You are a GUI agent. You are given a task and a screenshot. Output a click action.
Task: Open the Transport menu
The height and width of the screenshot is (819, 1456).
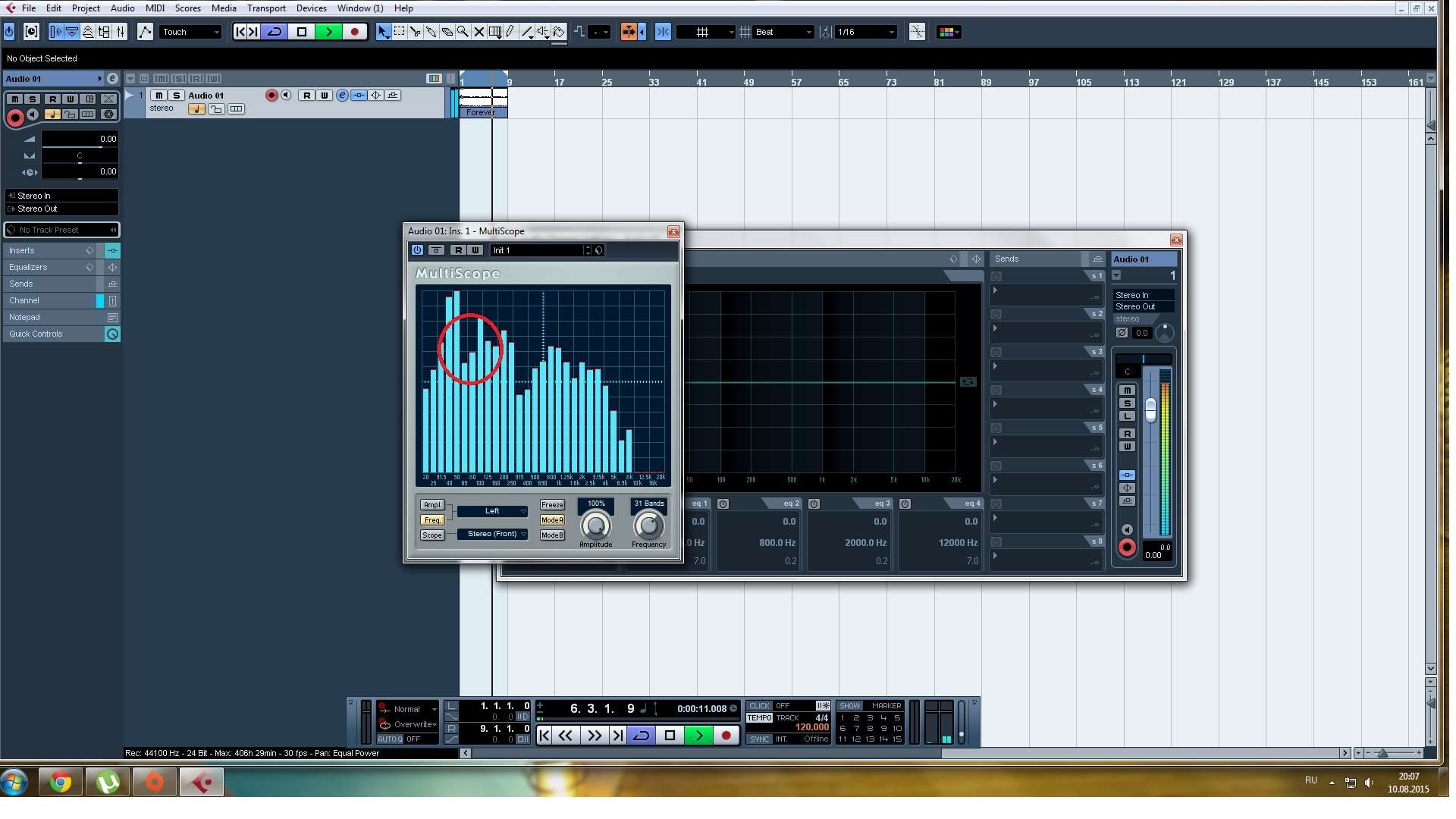(266, 8)
